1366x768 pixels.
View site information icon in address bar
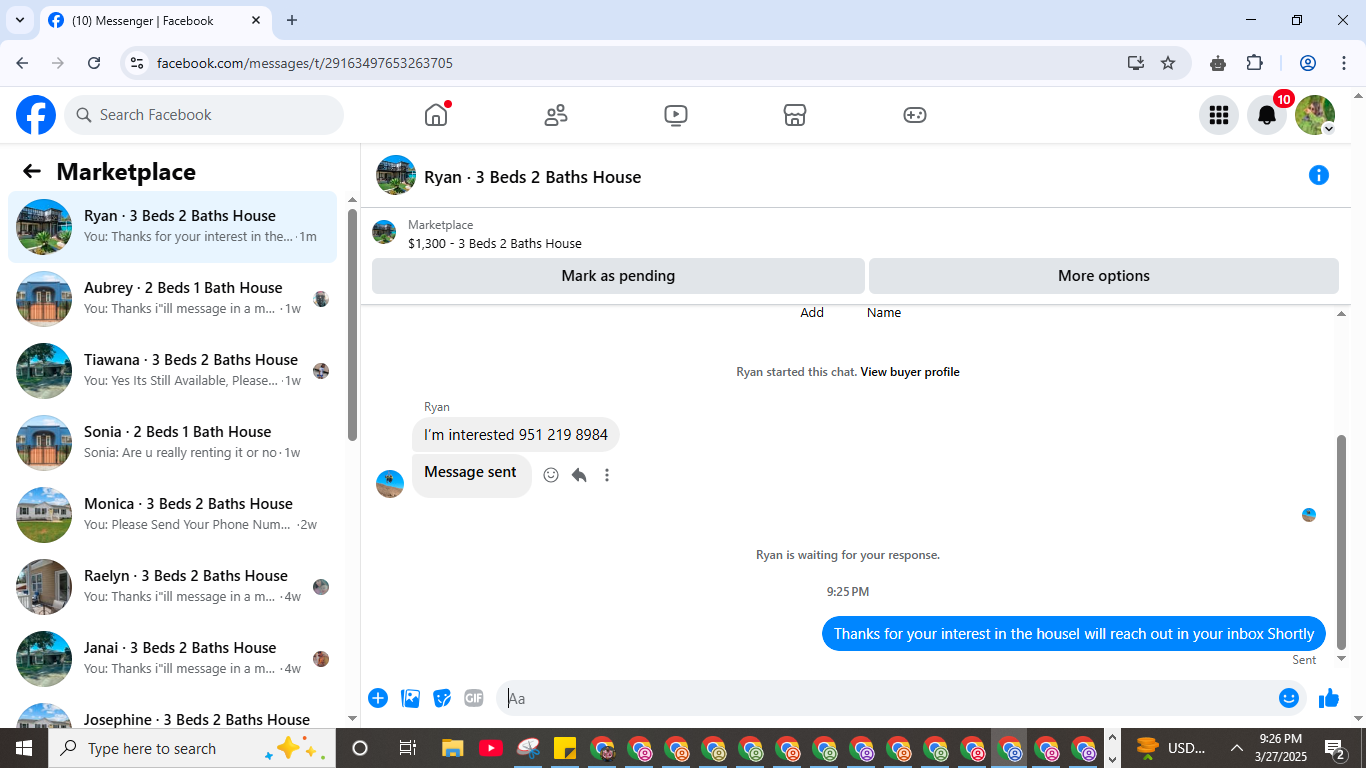(138, 63)
